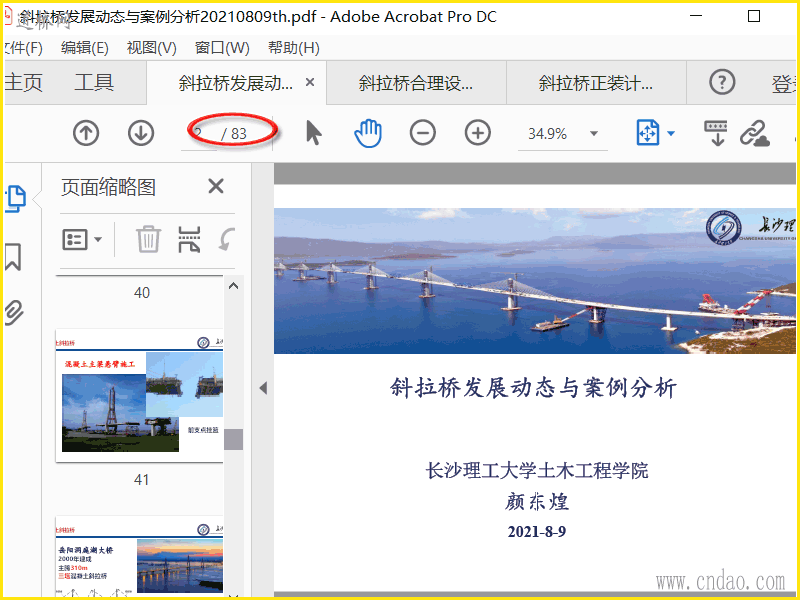Click the thumbnail page number 41 label
Screen dimensions: 800x600
pyautogui.click(x=141, y=480)
